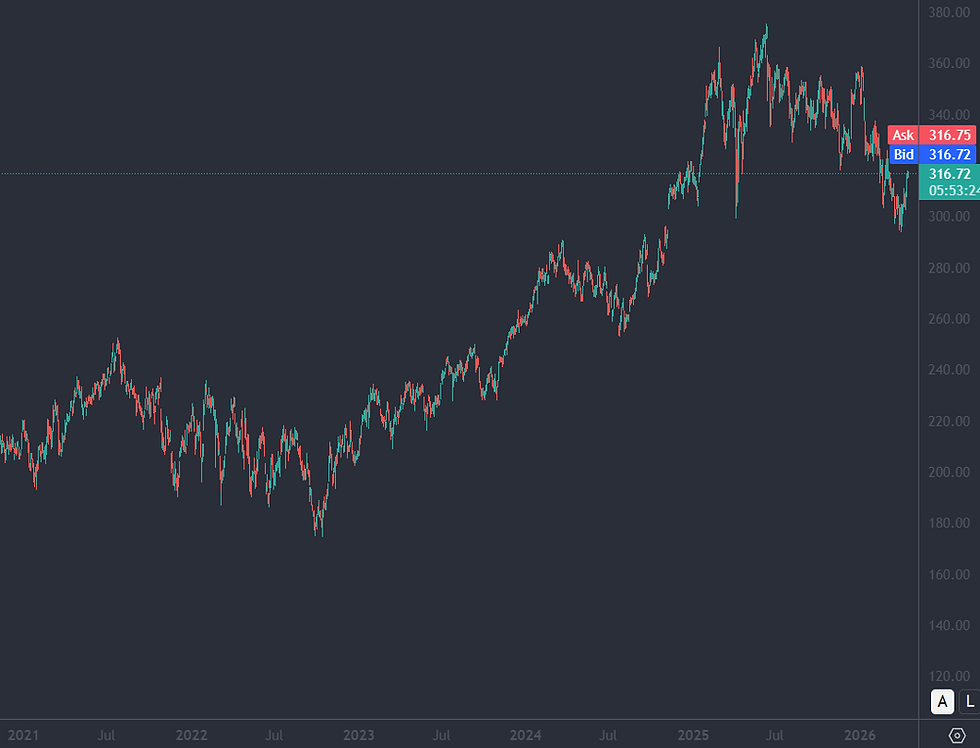Click the Bid 316.72 price label
Image resolution: width=980 pixels, height=748 pixels.
coord(932,154)
